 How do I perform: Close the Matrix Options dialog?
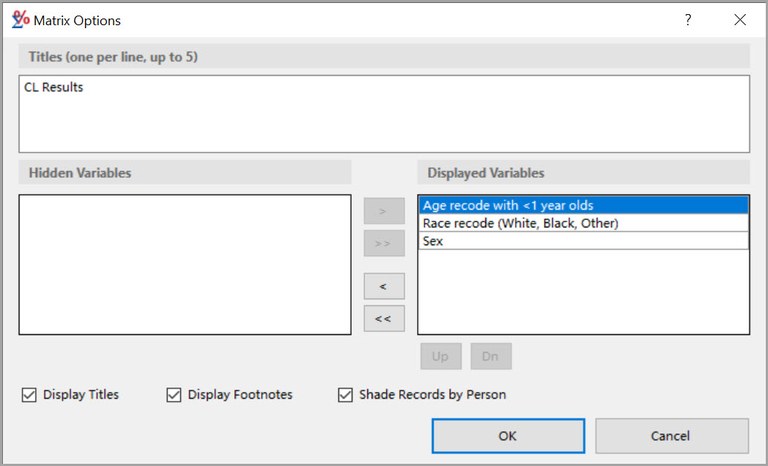coord(740,20)
